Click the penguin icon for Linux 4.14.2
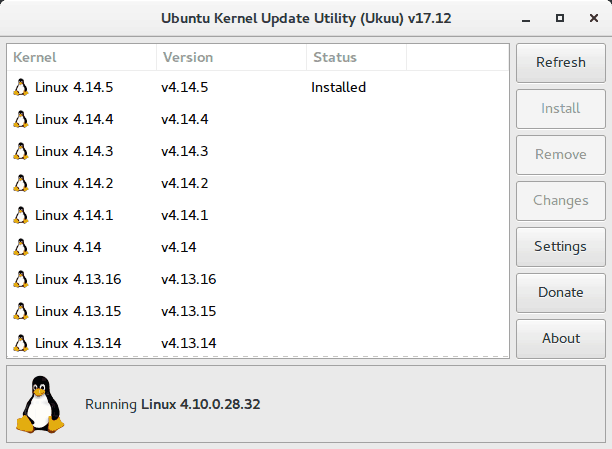 20,183
